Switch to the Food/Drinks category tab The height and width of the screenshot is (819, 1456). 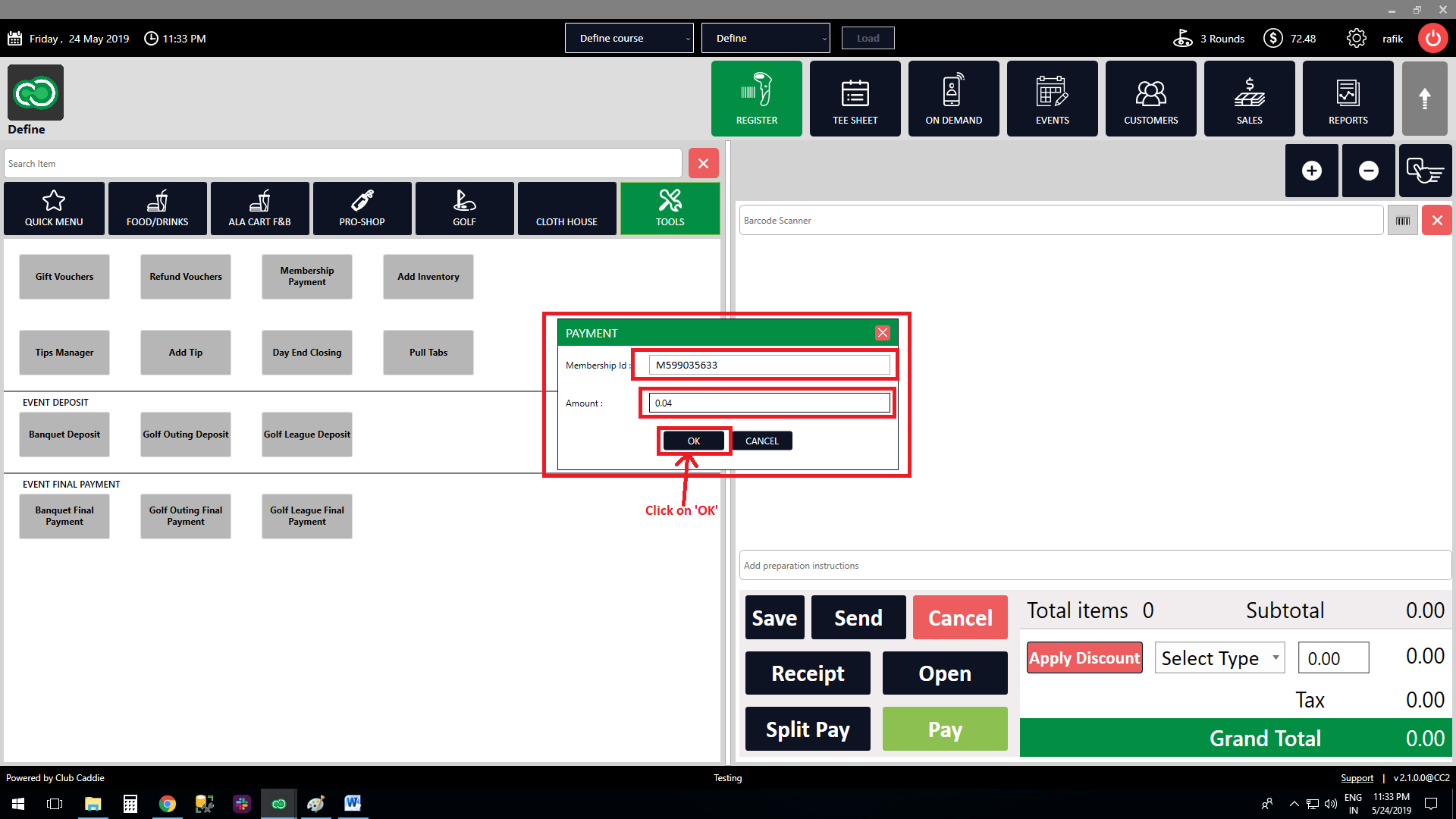coord(157,209)
